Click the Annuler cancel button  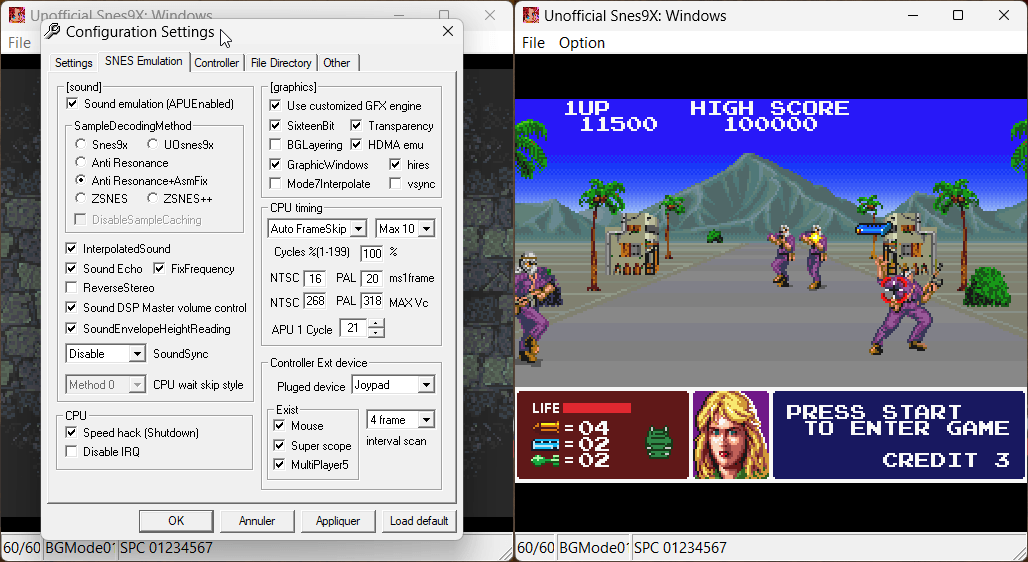click(x=257, y=521)
